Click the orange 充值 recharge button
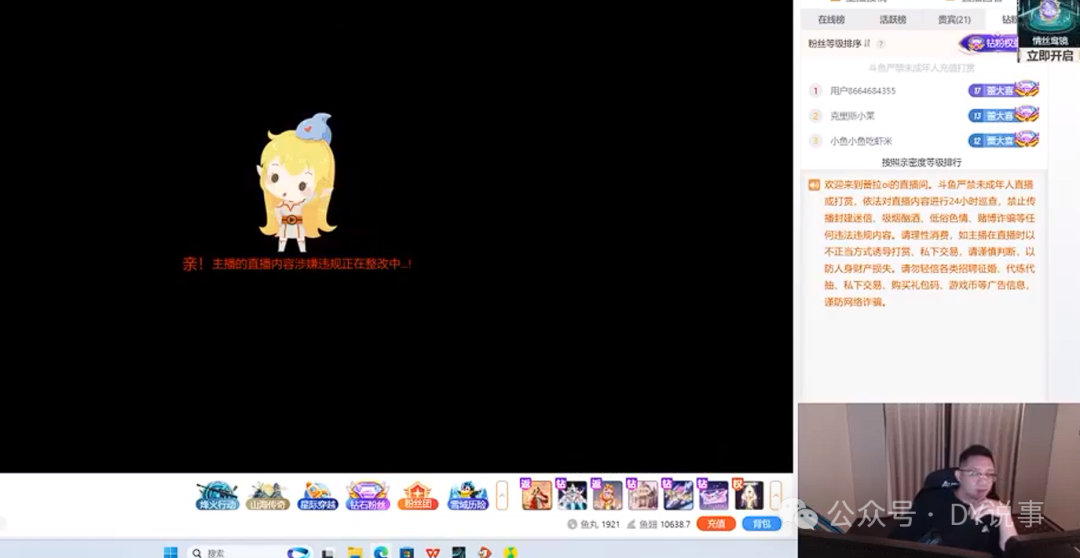Image resolution: width=1080 pixels, height=558 pixels. (716, 524)
